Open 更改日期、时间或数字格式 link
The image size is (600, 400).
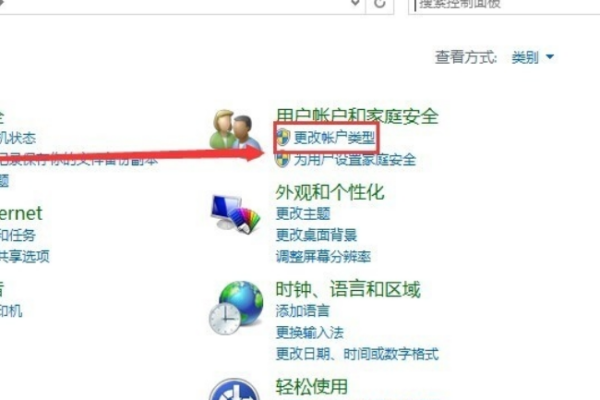[x=357, y=354]
